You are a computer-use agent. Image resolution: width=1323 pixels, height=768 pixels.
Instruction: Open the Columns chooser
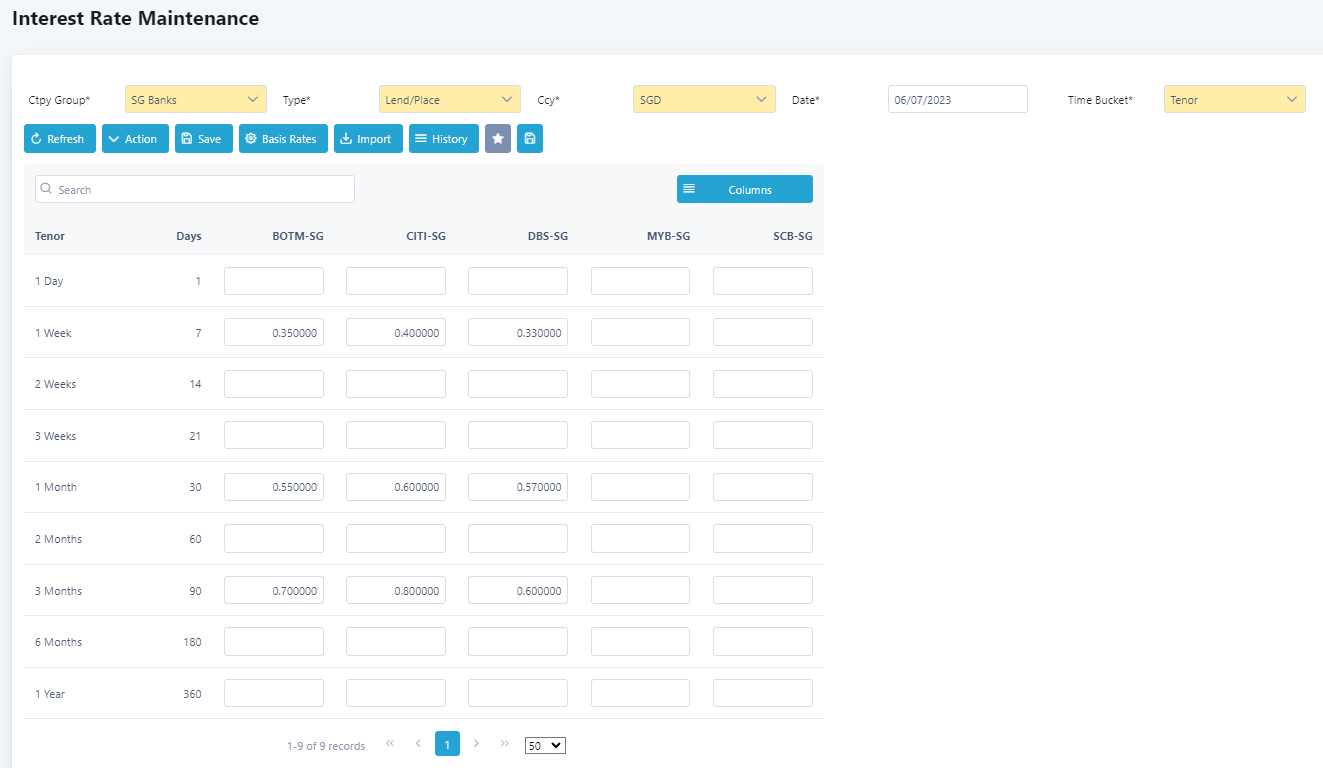[x=744, y=189]
